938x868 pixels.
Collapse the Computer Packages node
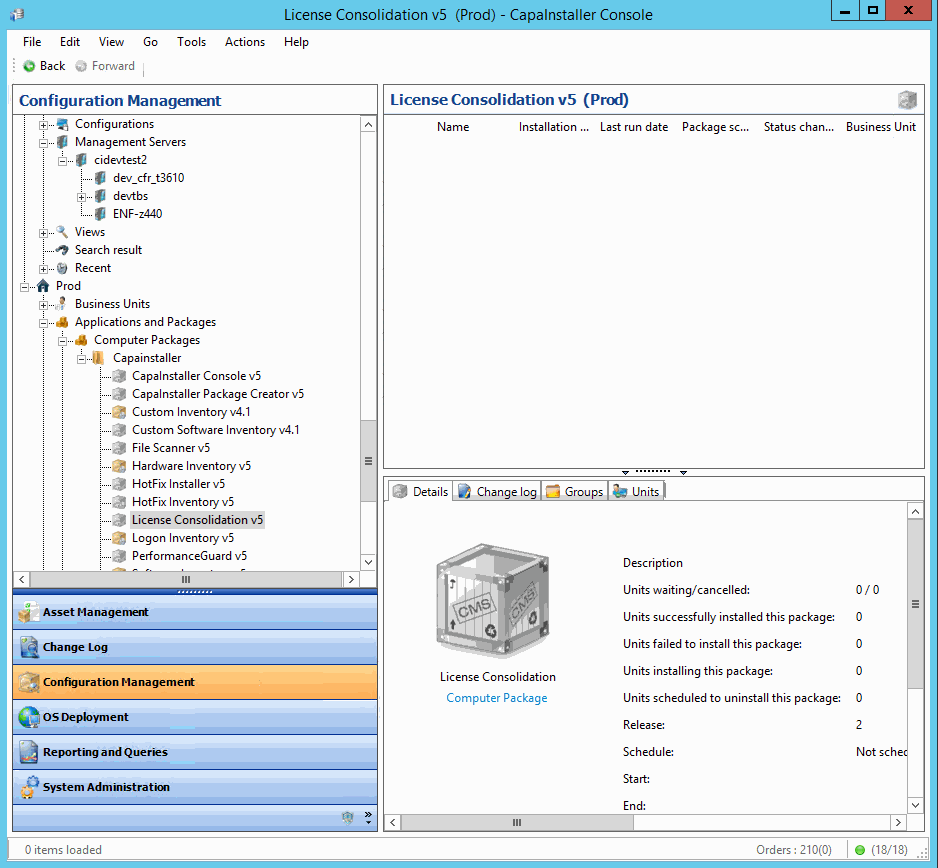pos(63,340)
